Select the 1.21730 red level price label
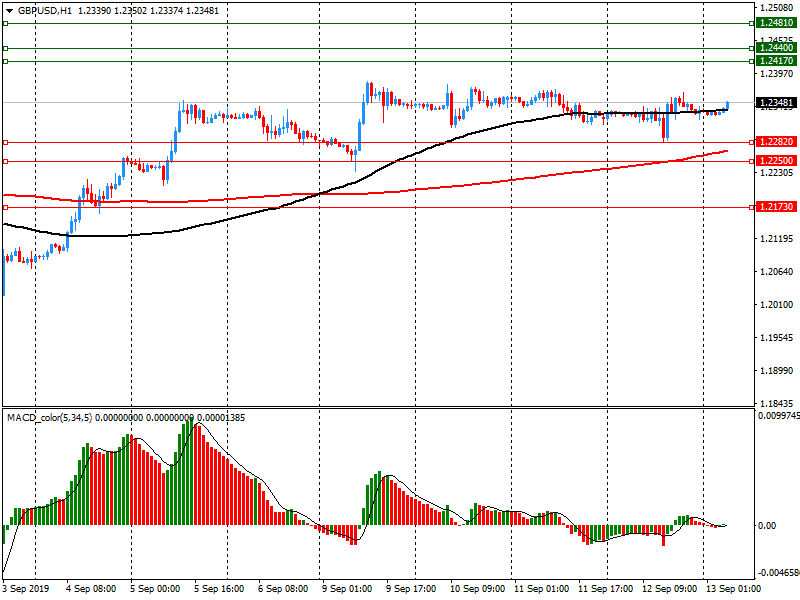The height and width of the screenshot is (600, 800). click(x=776, y=207)
